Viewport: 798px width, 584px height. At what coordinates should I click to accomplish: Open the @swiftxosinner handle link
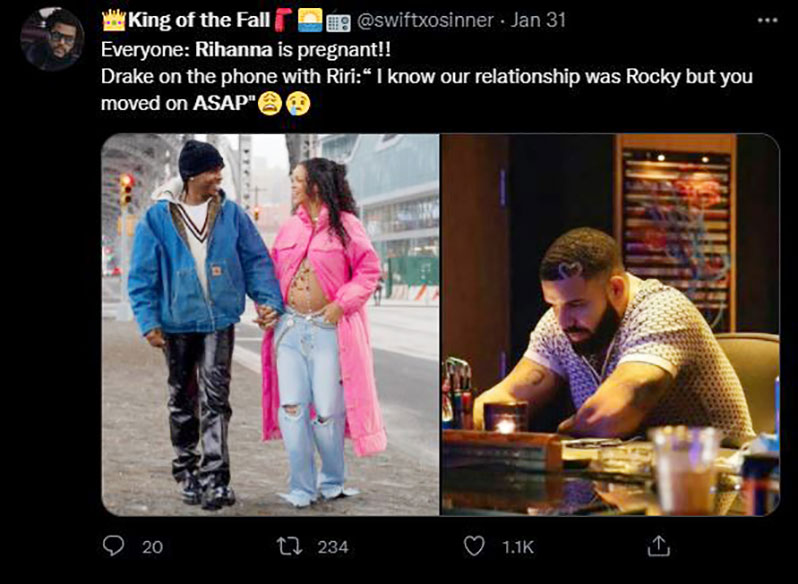tap(425, 20)
